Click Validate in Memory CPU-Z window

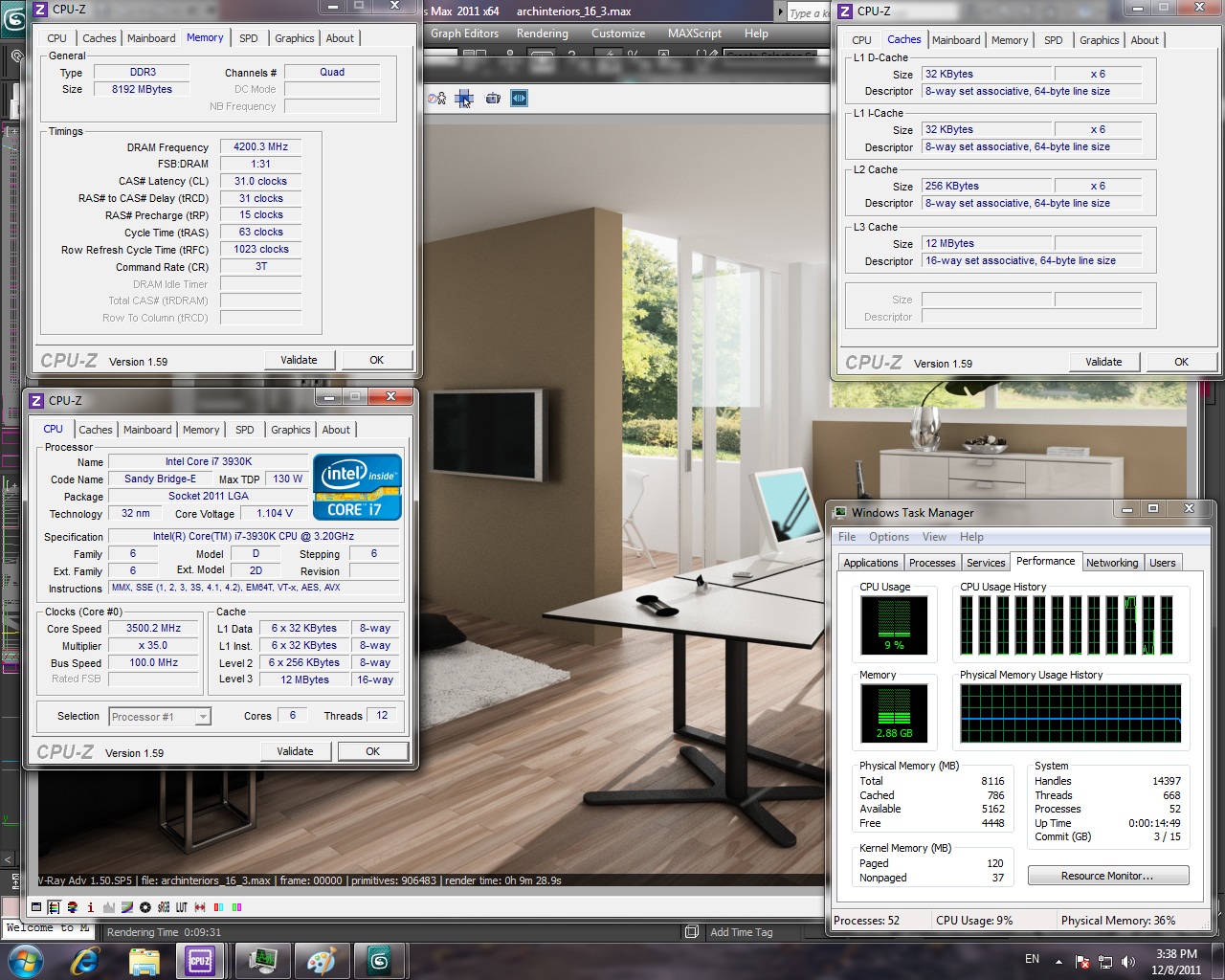click(299, 360)
